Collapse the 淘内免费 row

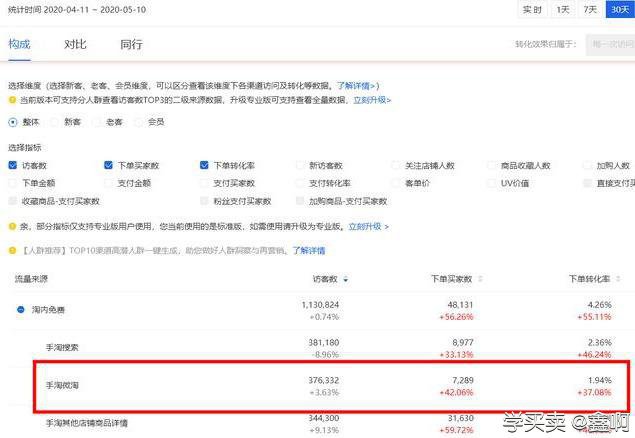(21, 310)
